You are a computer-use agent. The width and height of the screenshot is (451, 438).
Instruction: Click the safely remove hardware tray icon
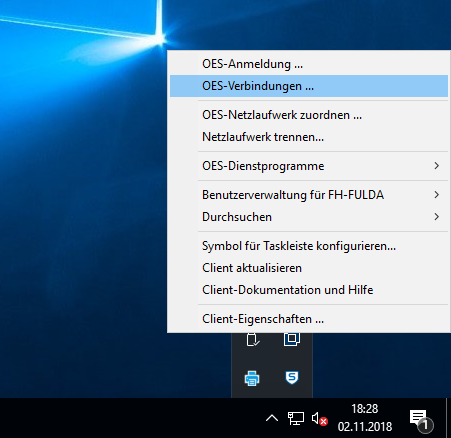tap(252, 340)
